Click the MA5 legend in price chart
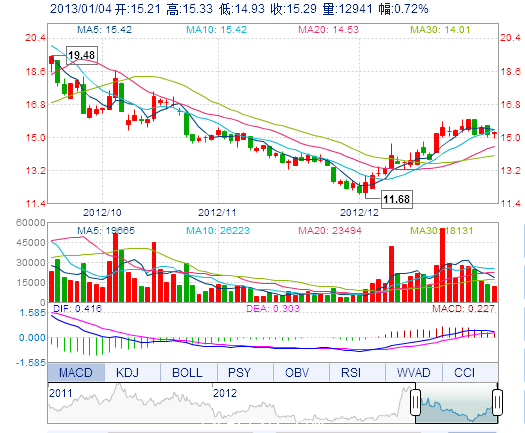The height and width of the screenshot is (433, 525). (x=104, y=29)
